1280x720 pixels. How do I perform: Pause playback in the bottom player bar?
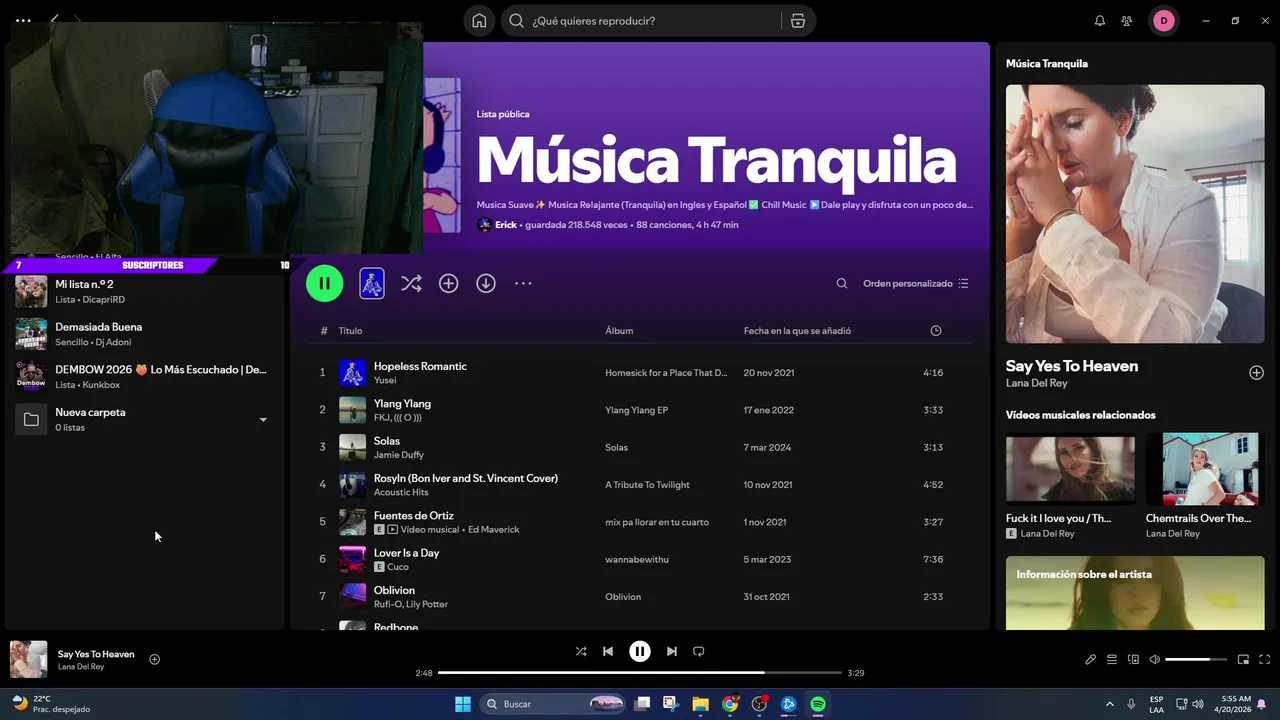point(640,651)
